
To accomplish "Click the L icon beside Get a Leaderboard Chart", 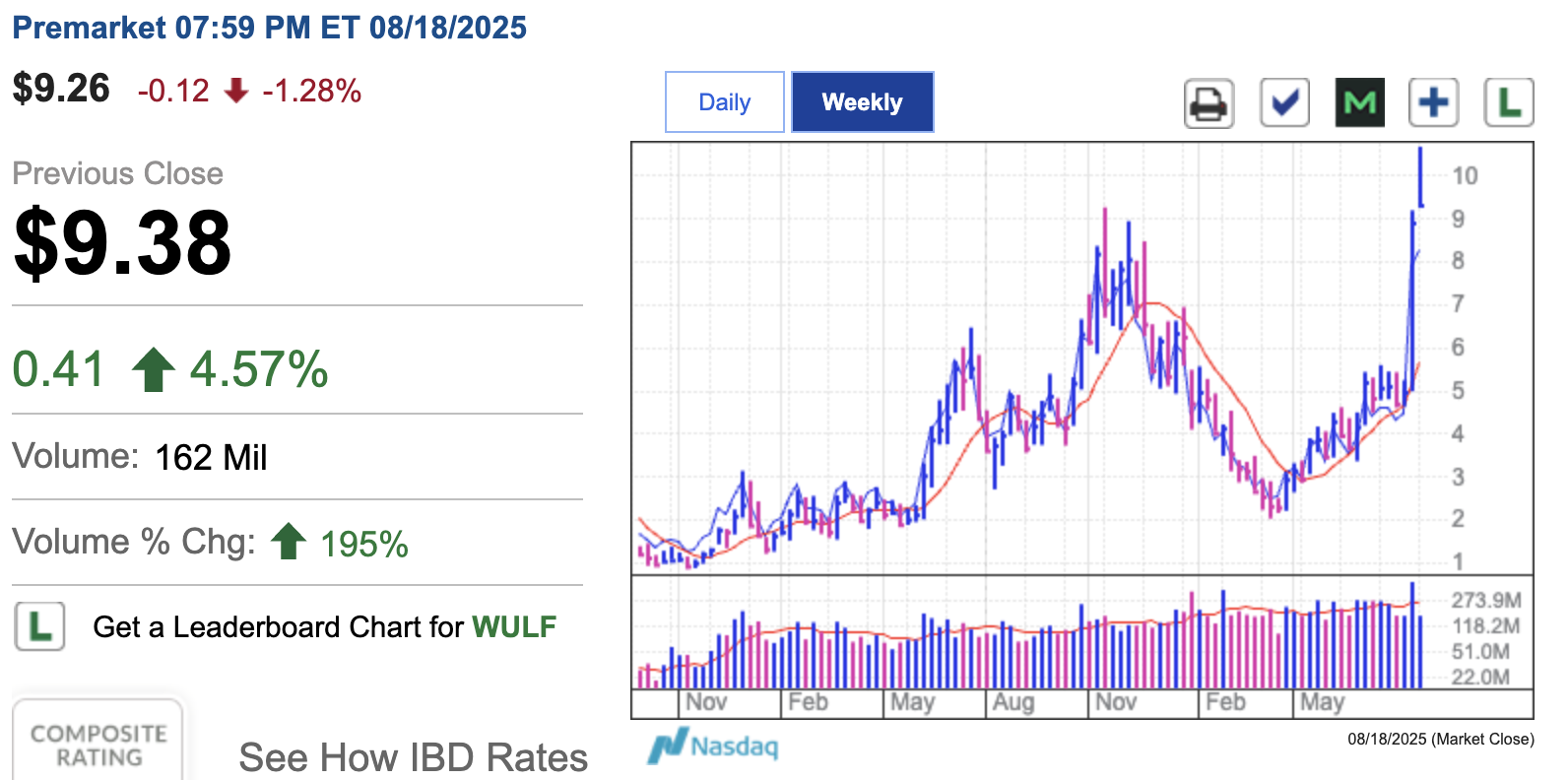I will [40, 626].
